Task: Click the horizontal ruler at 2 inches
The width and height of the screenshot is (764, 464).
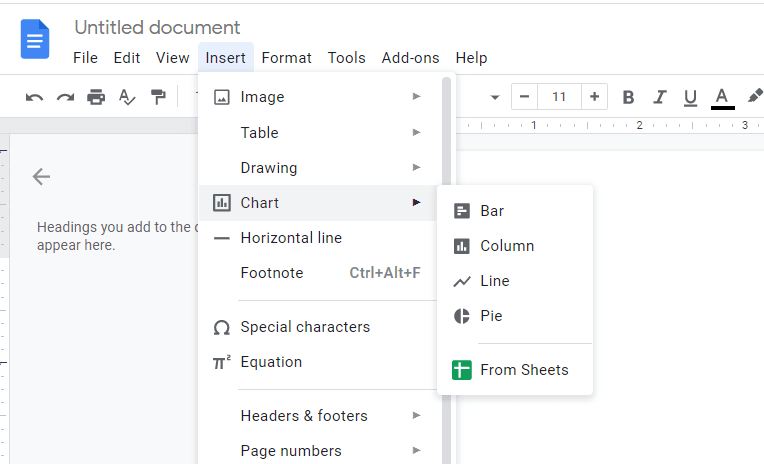Action: (639, 125)
